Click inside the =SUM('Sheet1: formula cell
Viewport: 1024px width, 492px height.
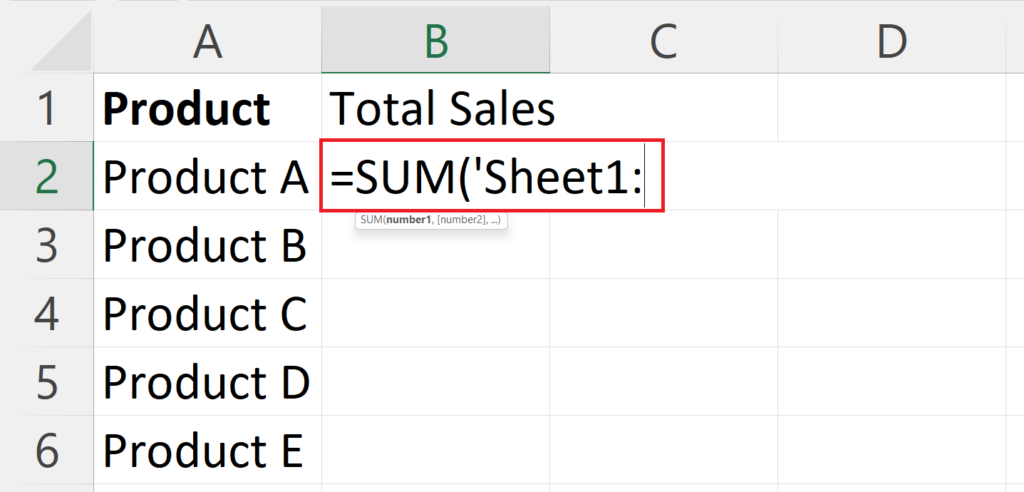pyautogui.click(x=492, y=176)
